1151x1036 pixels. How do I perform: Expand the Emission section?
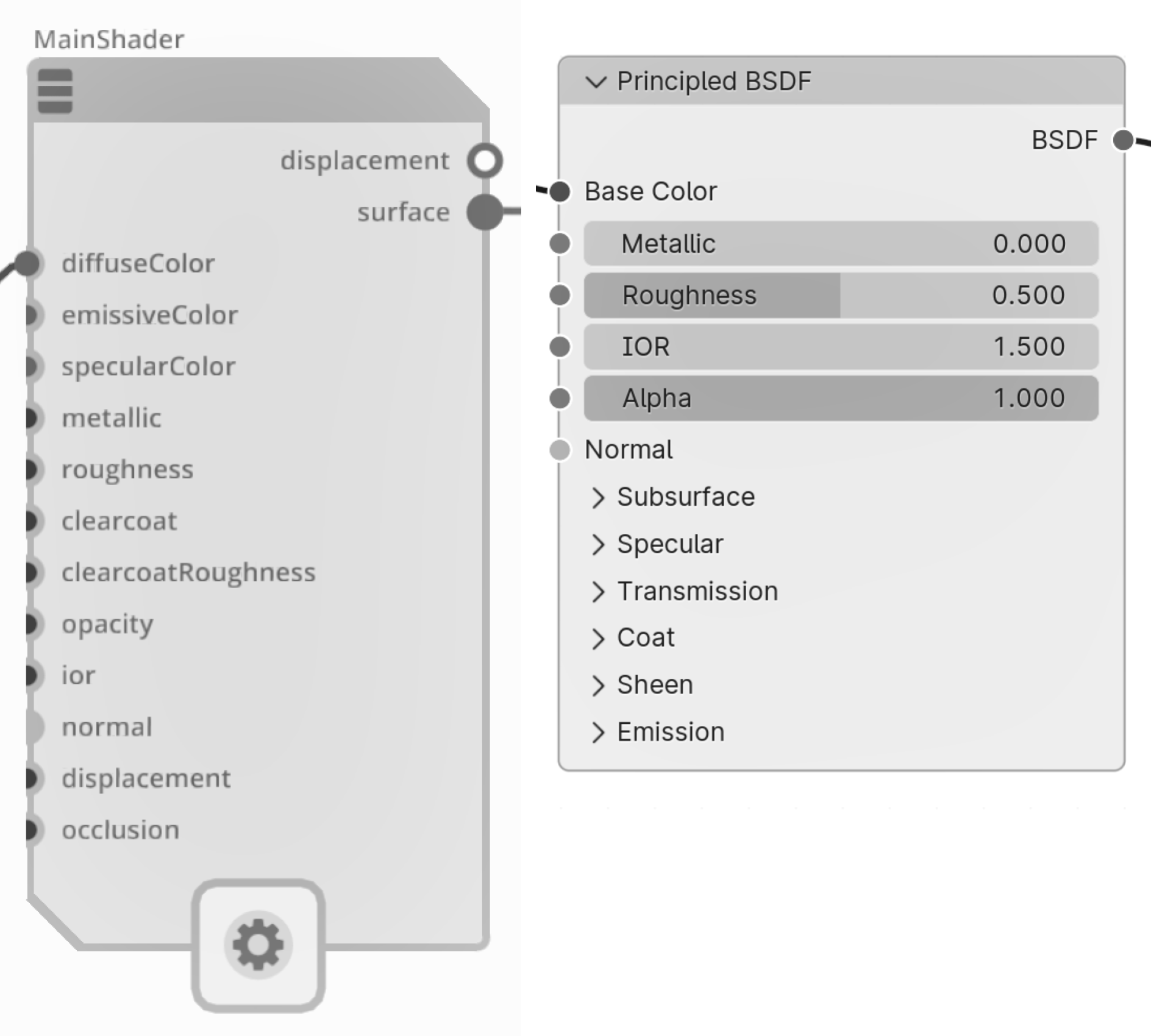[x=598, y=733]
